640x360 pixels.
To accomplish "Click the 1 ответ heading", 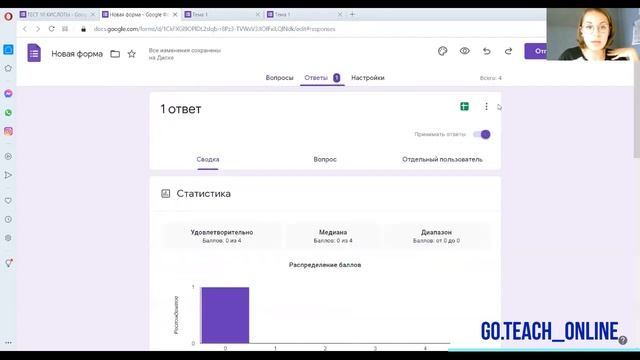I will (181, 109).
